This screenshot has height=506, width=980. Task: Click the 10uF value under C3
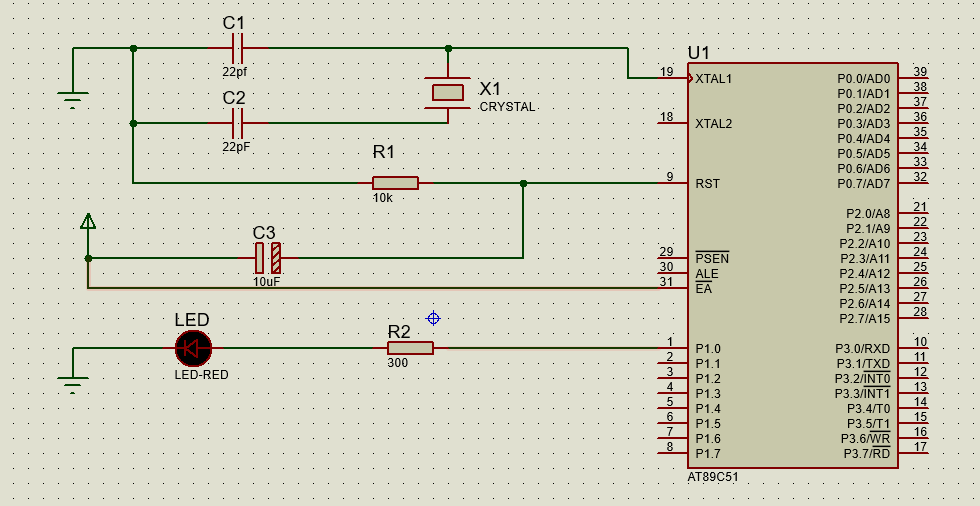pyautogui.click(x=266, y=282)
